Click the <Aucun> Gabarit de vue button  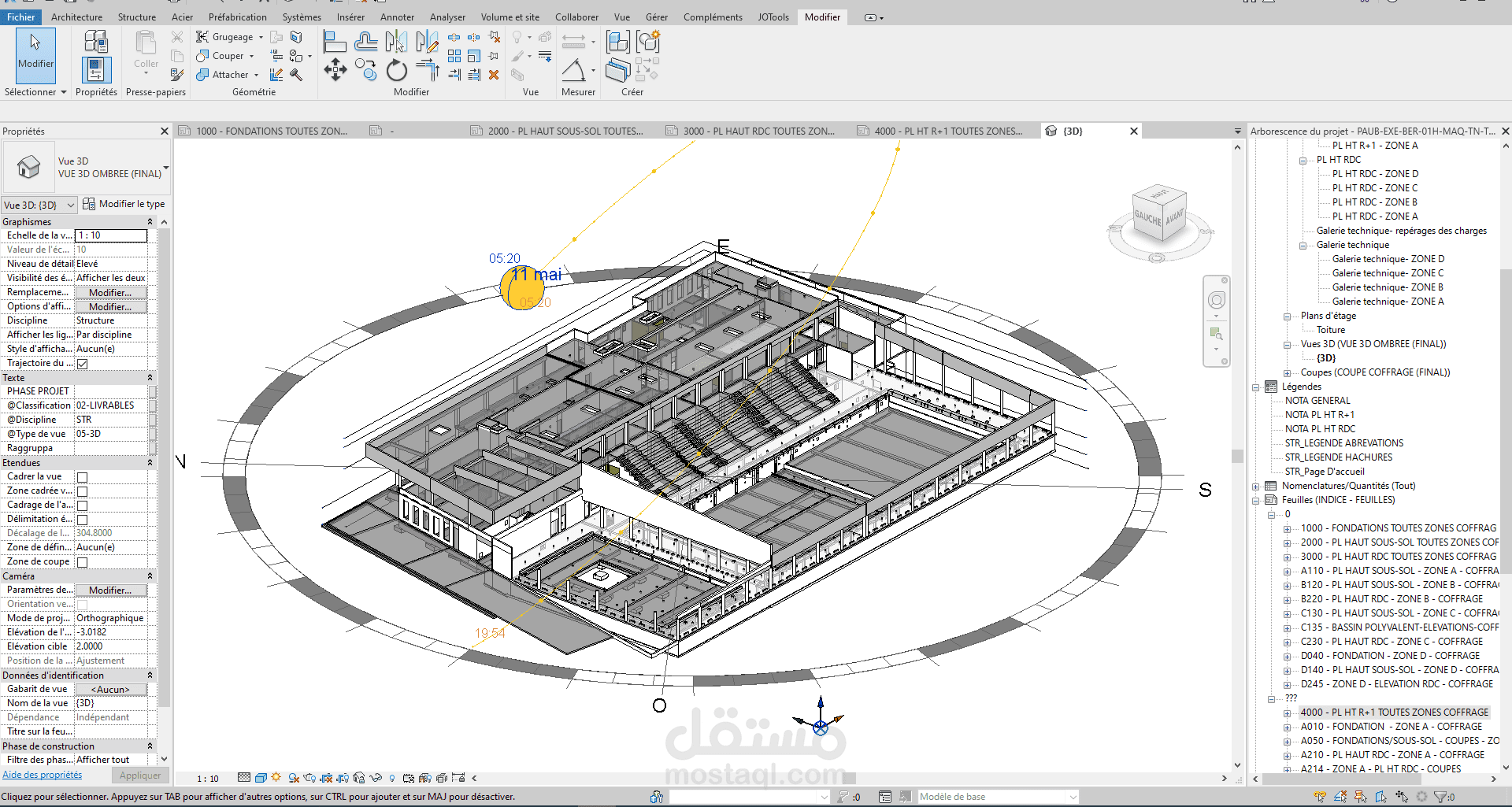pos(110,689)
